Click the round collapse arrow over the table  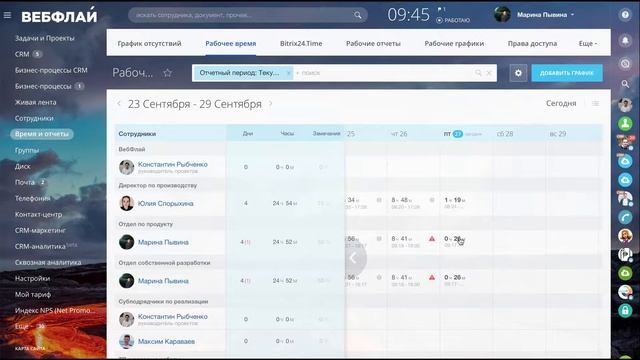353,258
